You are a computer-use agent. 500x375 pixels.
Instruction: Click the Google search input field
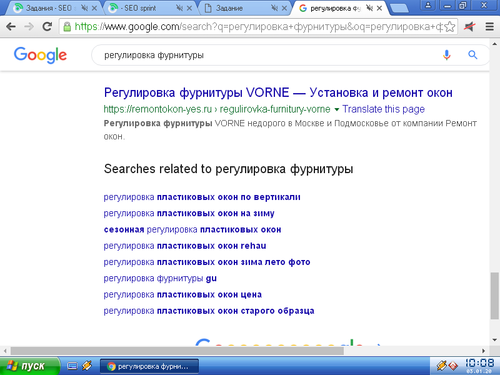pyautogui.click(x=267, y=55)
